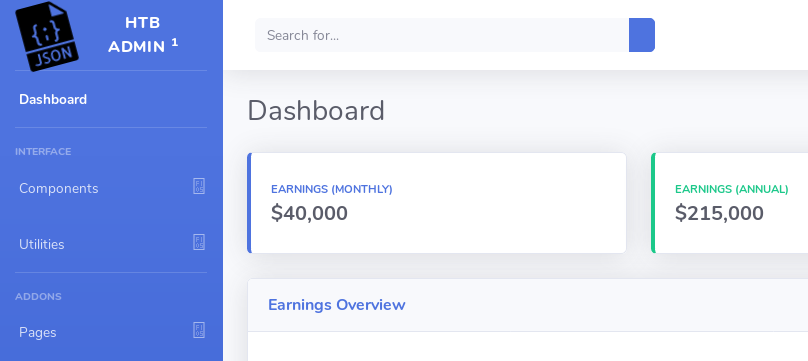This screenshot has height=361, width=808.
Task: Click the Earnings (Annual) card label
Action: 732,189
